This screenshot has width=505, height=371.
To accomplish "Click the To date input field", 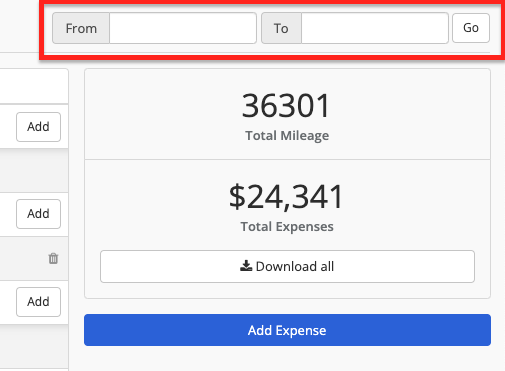I will (375, 28).
